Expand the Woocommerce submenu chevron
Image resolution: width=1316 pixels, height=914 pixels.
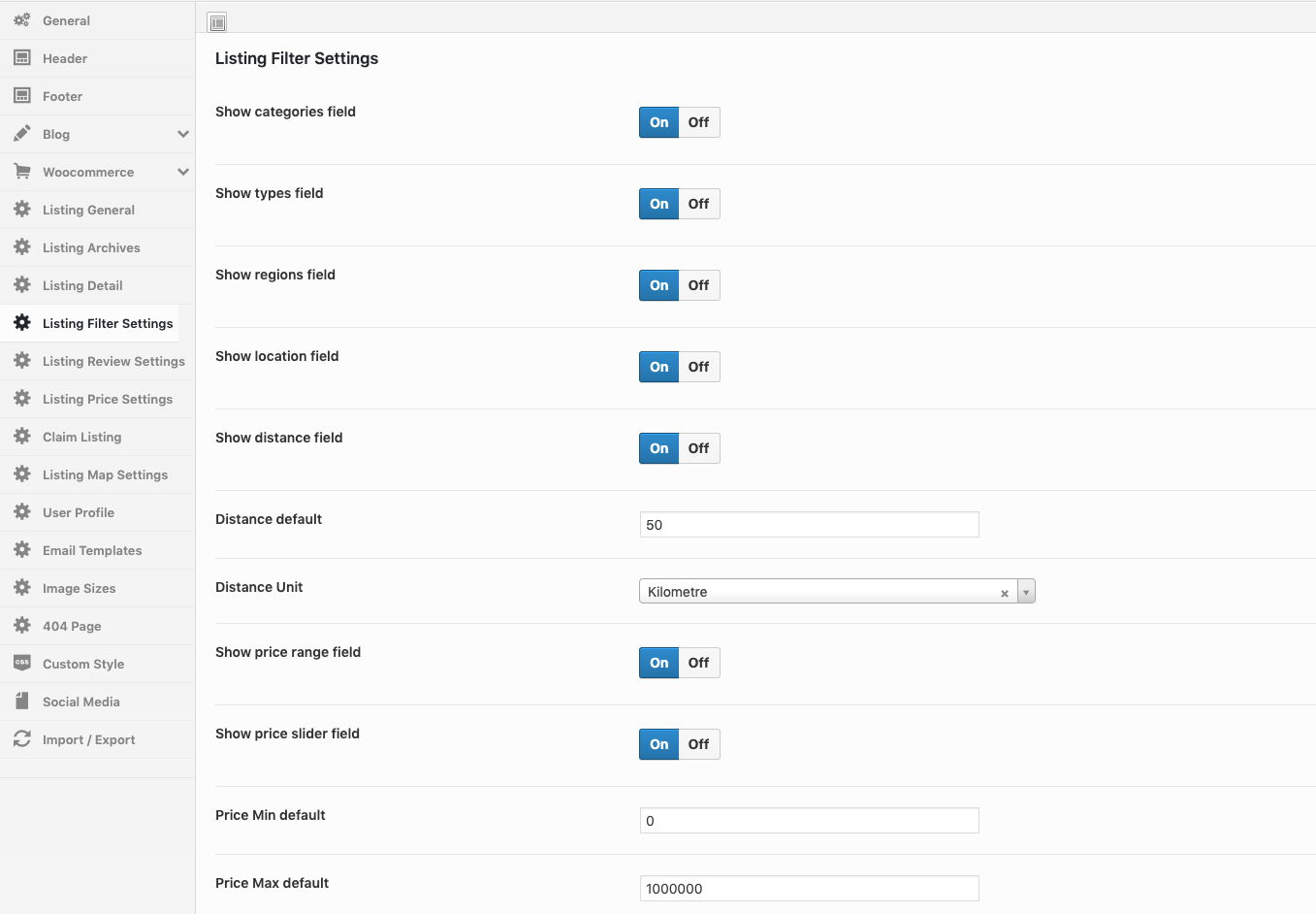182,172
